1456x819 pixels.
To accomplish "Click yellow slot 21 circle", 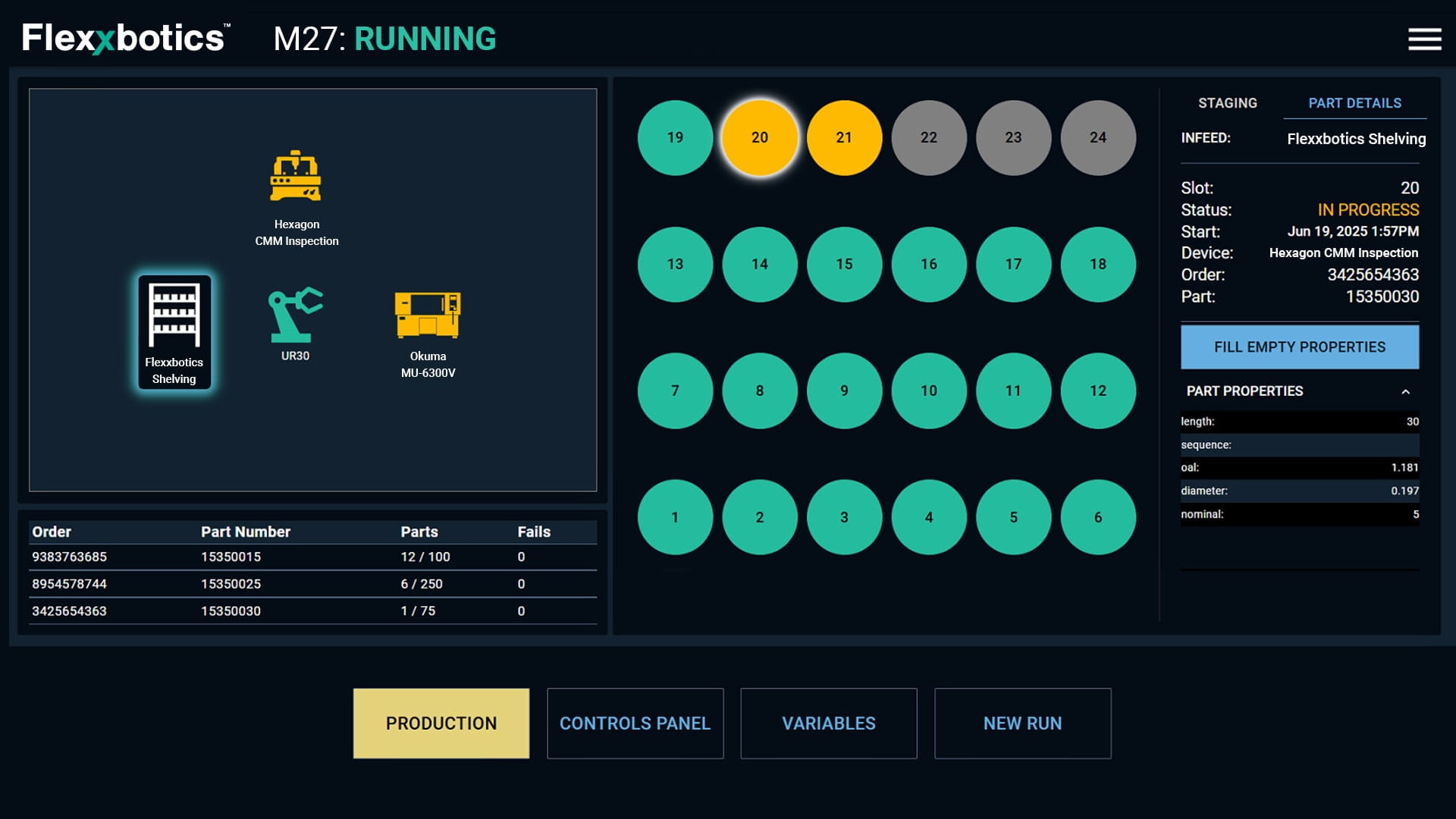I will [844, 138].
